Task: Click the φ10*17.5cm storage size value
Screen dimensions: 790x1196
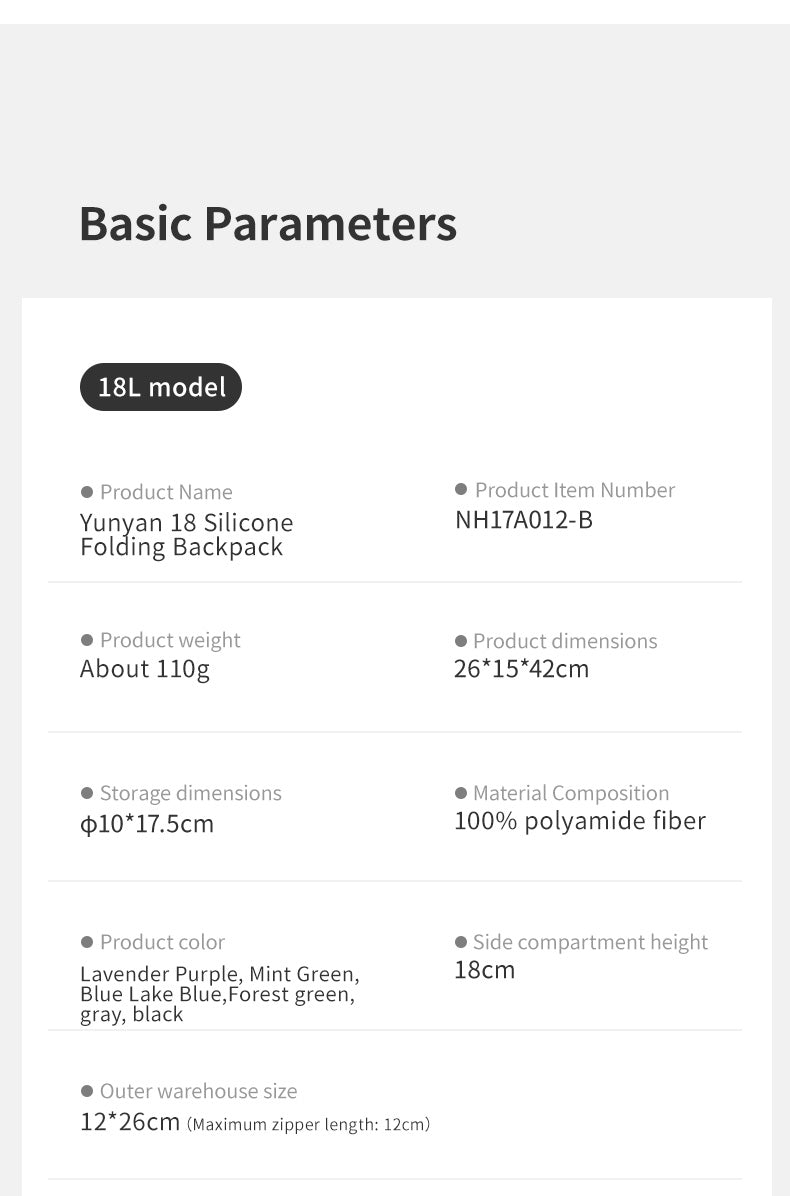Action: point(147,824)
